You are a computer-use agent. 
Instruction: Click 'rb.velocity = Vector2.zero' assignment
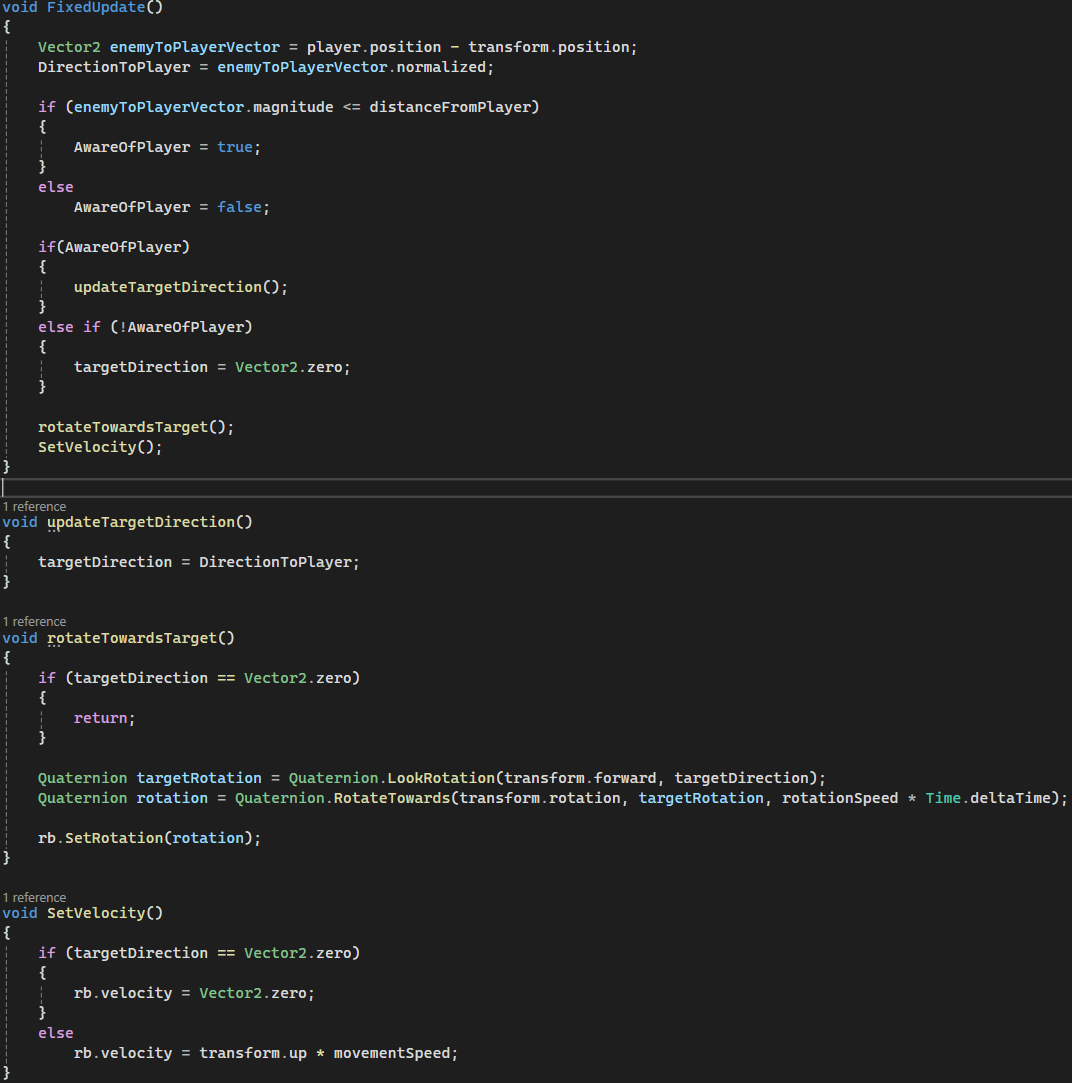point(194,993)
